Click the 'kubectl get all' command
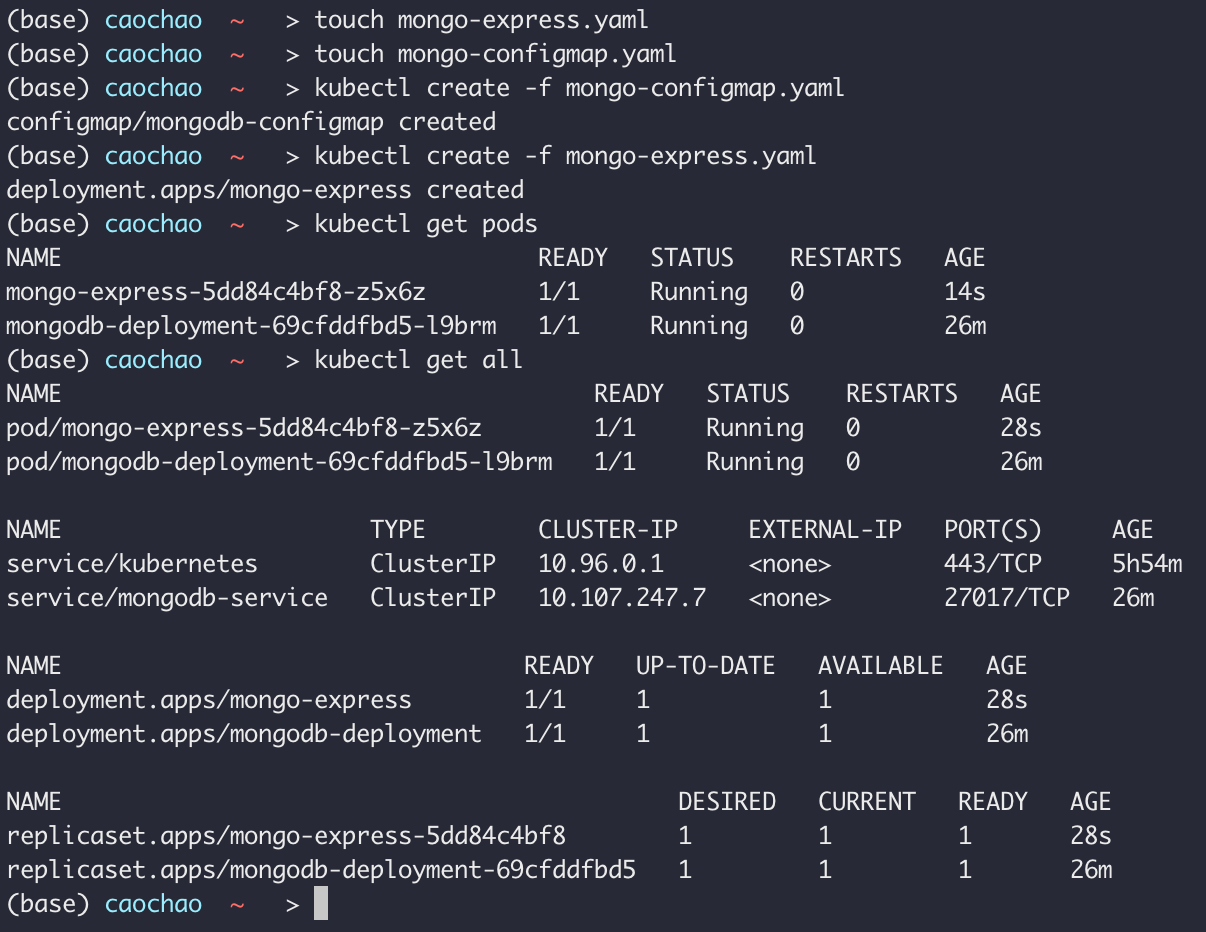Image resolution: width=1206 pixels, height=932 pixels. (x=418, y=360)
